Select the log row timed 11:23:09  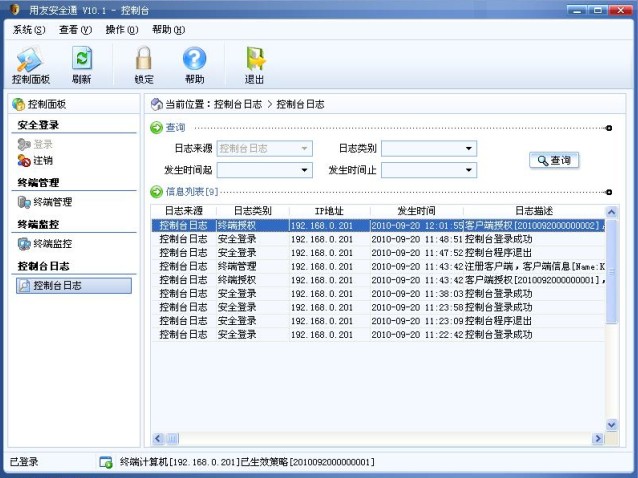point(378,321)
